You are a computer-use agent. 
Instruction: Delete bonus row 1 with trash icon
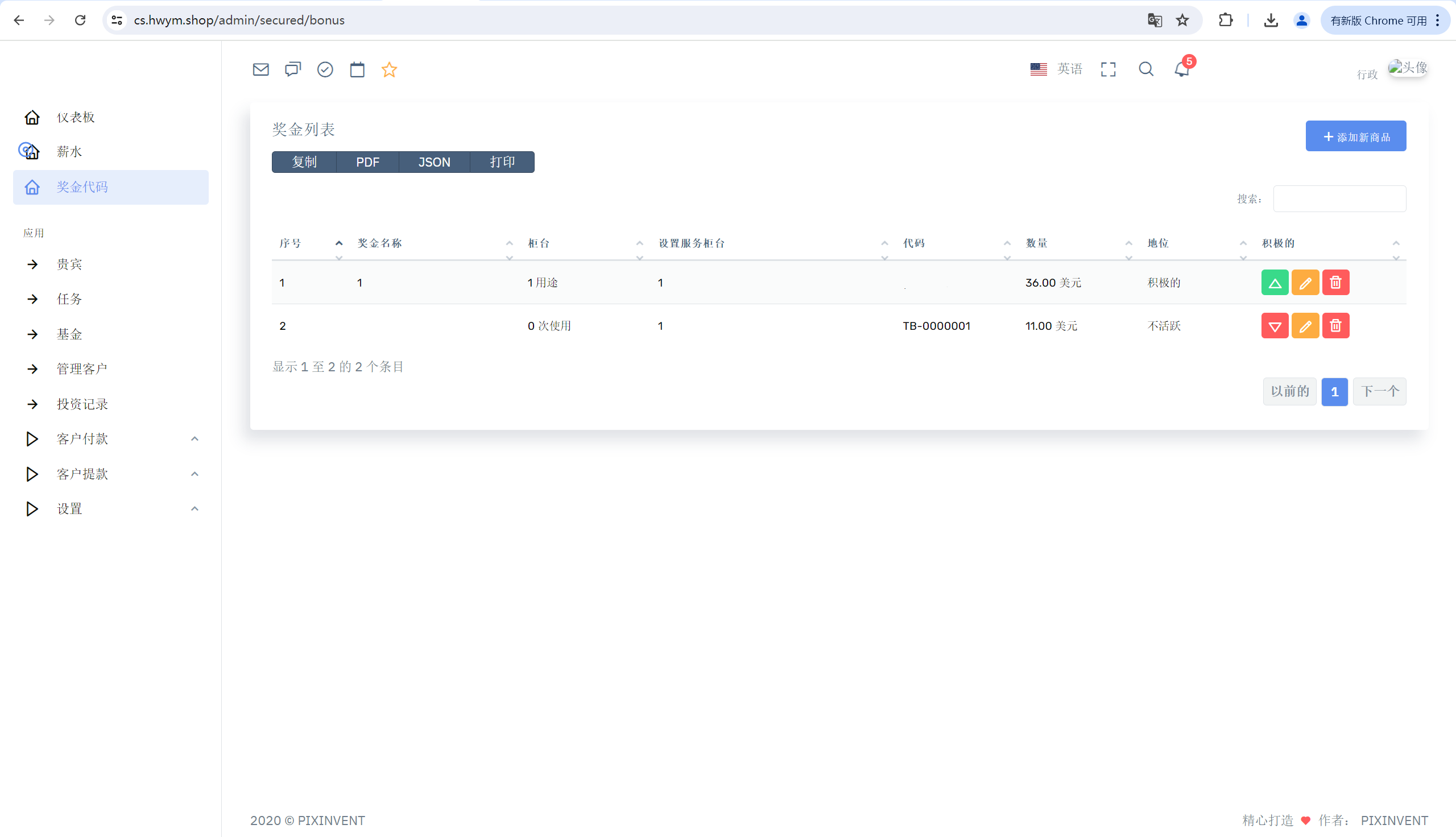pos(1335,282)
